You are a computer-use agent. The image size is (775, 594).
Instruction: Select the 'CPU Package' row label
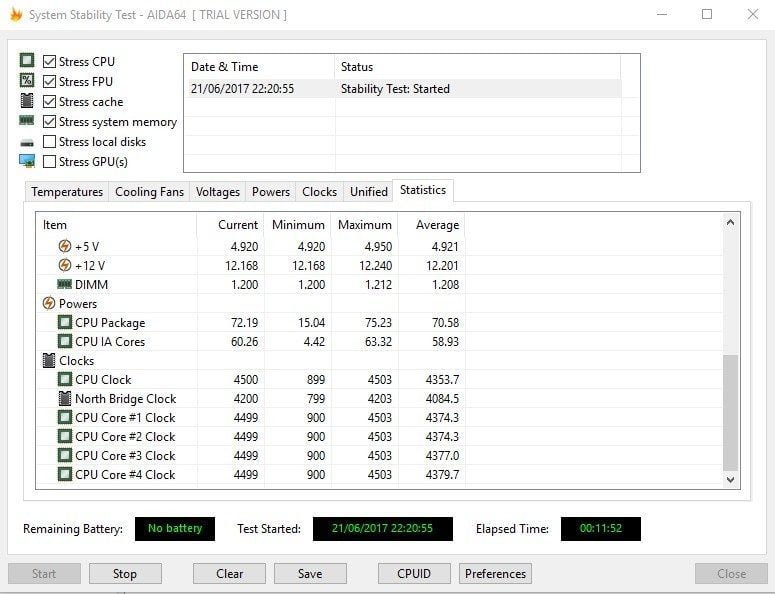(x=110, y=323)
